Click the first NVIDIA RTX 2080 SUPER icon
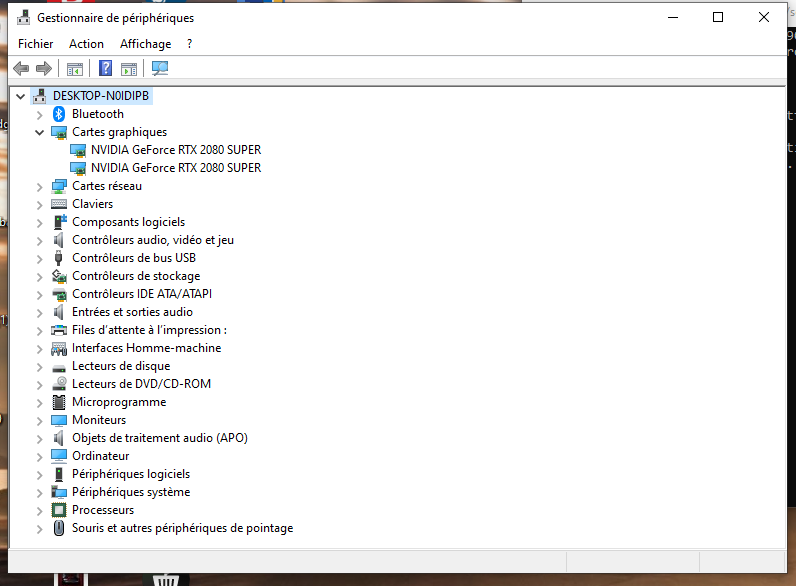This screenshot has height=586, width=796. [78, 151]
